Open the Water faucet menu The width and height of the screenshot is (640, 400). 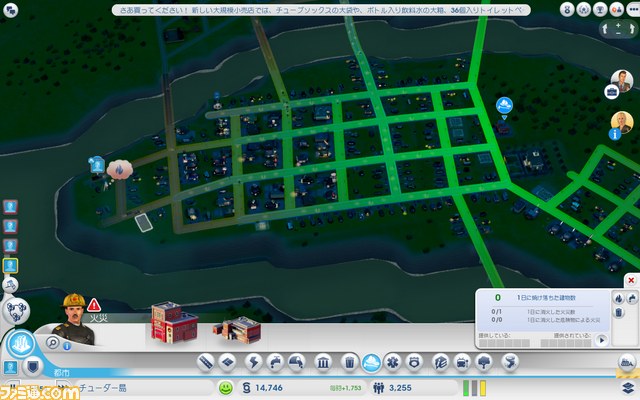tap(276, 362)
